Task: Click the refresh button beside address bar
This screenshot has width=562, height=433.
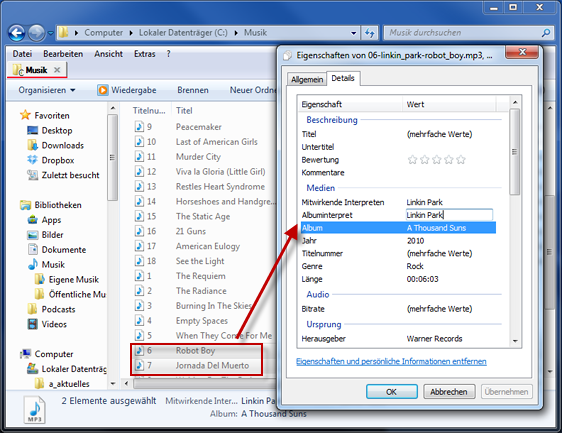Action: click(x=370, y=33)
